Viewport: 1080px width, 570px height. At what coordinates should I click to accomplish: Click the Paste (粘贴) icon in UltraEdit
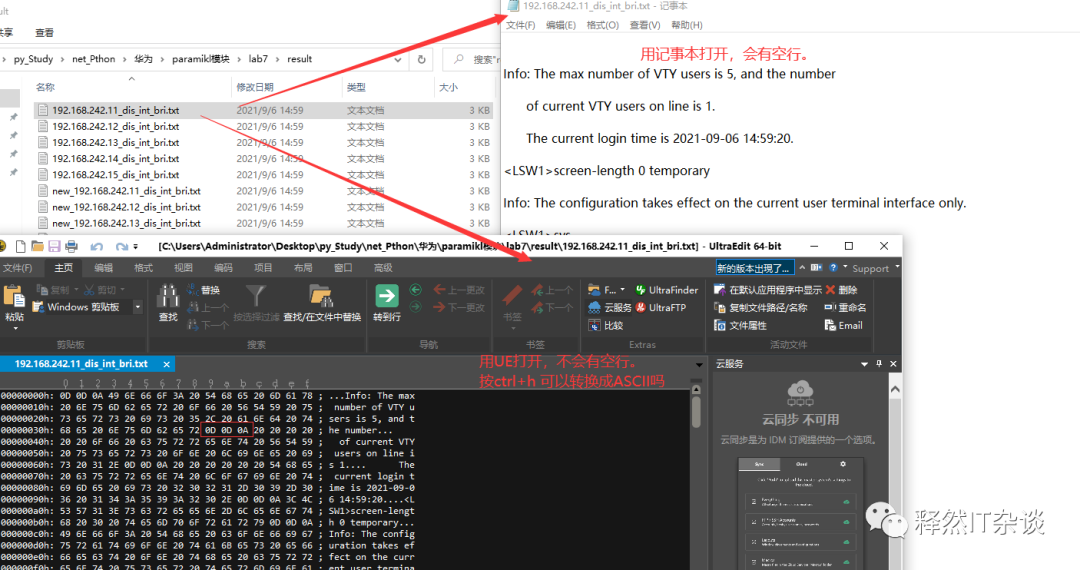coord(14,297)
